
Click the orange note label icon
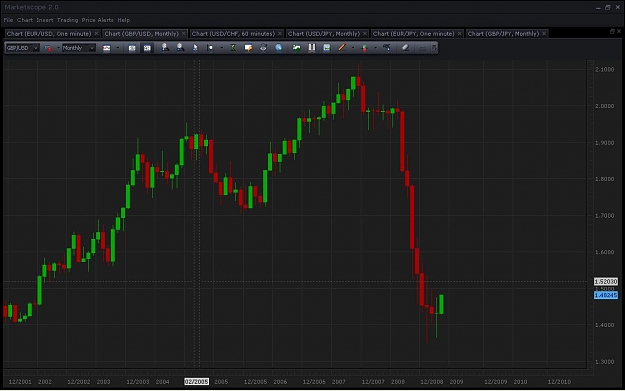coord(248,48)
